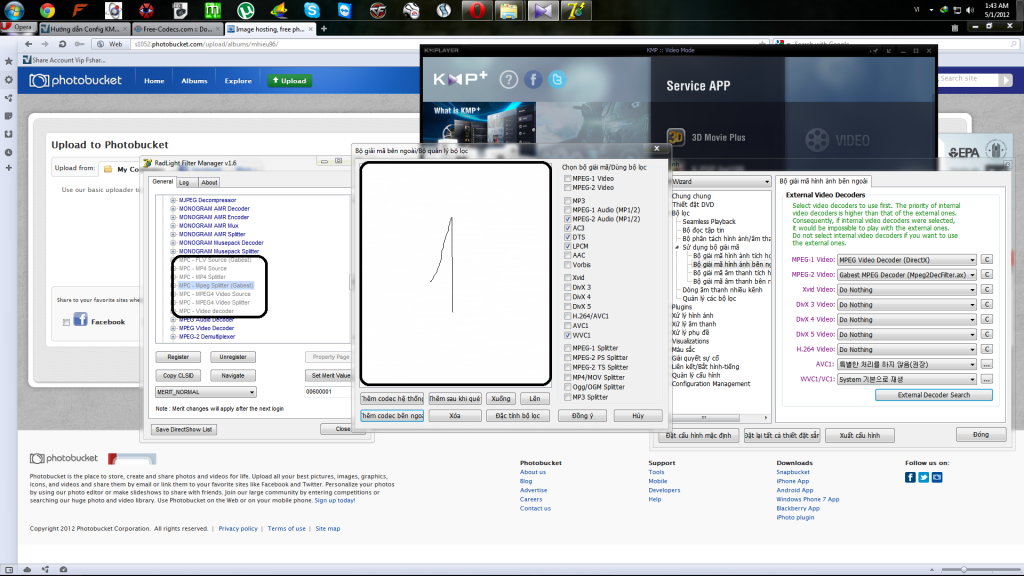Click Photobucket logo in header
Screen dimensions: 1024x576
pyautogui.click(x=76, y=80)
